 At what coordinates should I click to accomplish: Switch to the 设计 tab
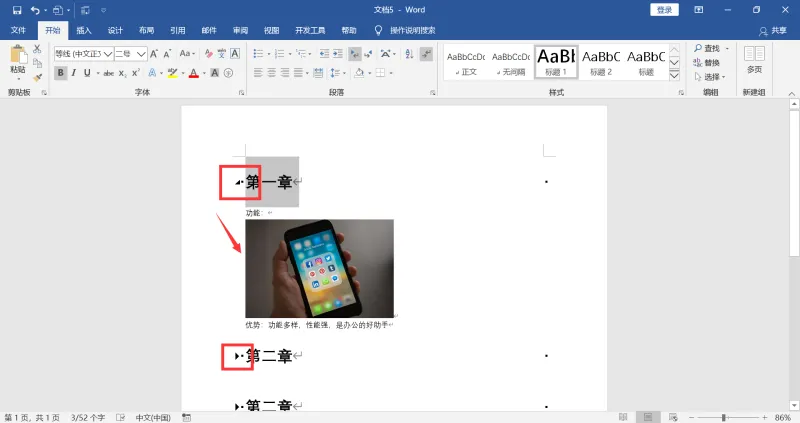point(115,31)
